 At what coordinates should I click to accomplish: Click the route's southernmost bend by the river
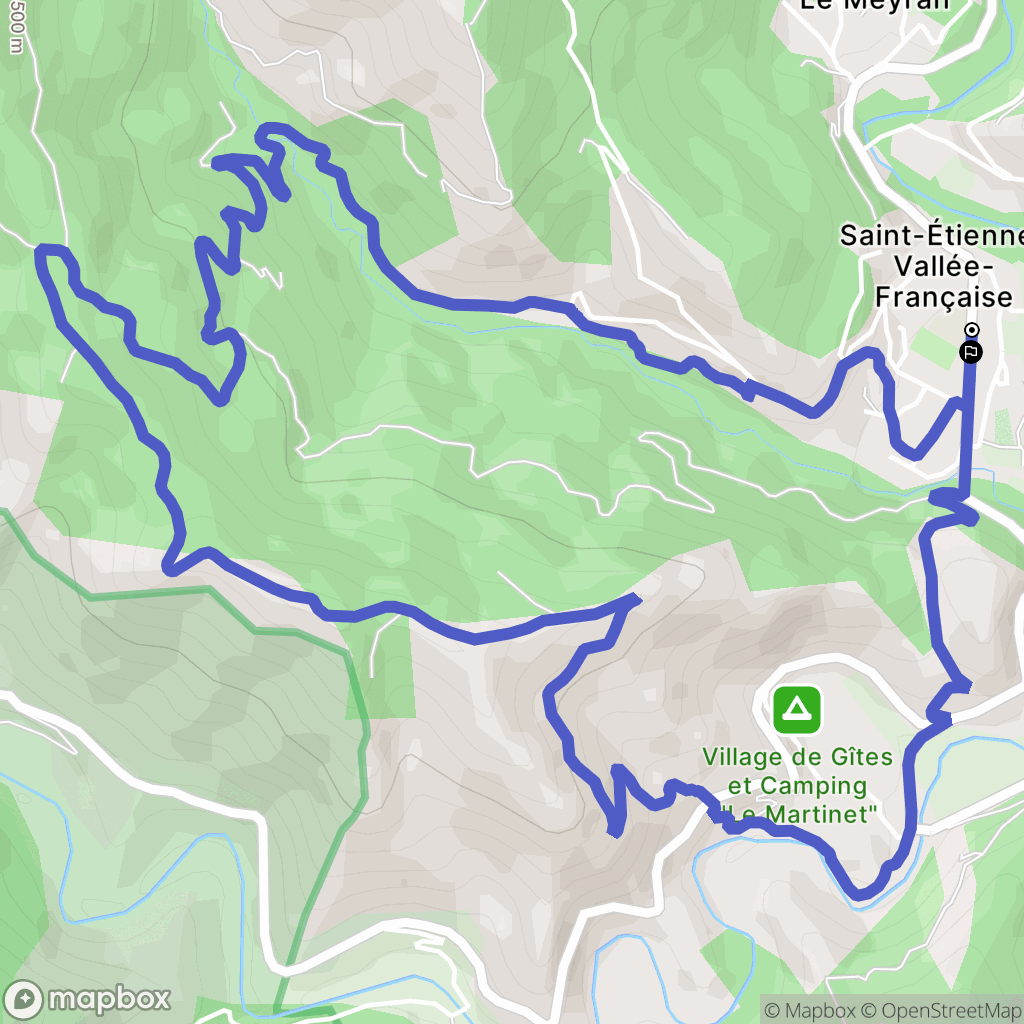859,893
